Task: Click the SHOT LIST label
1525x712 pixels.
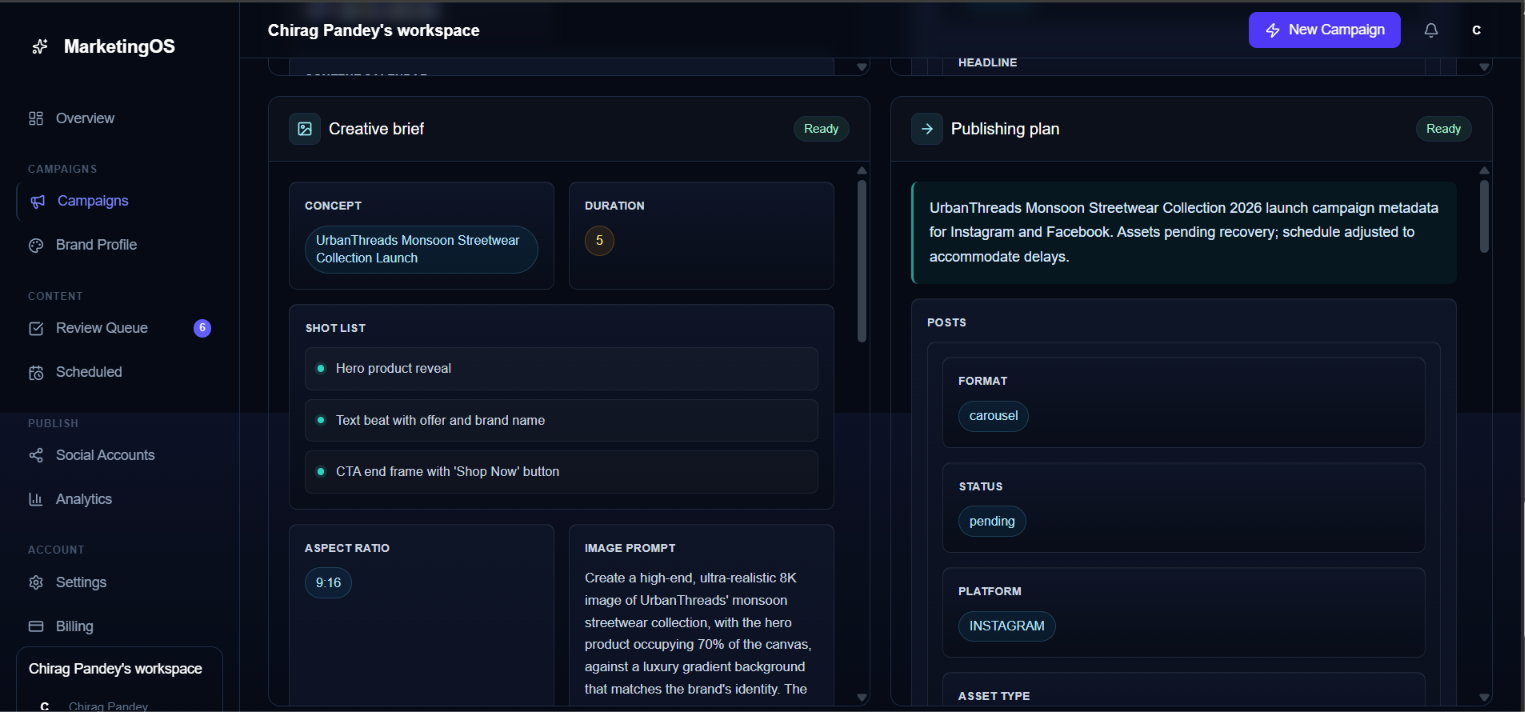Action: click(335, 328)
